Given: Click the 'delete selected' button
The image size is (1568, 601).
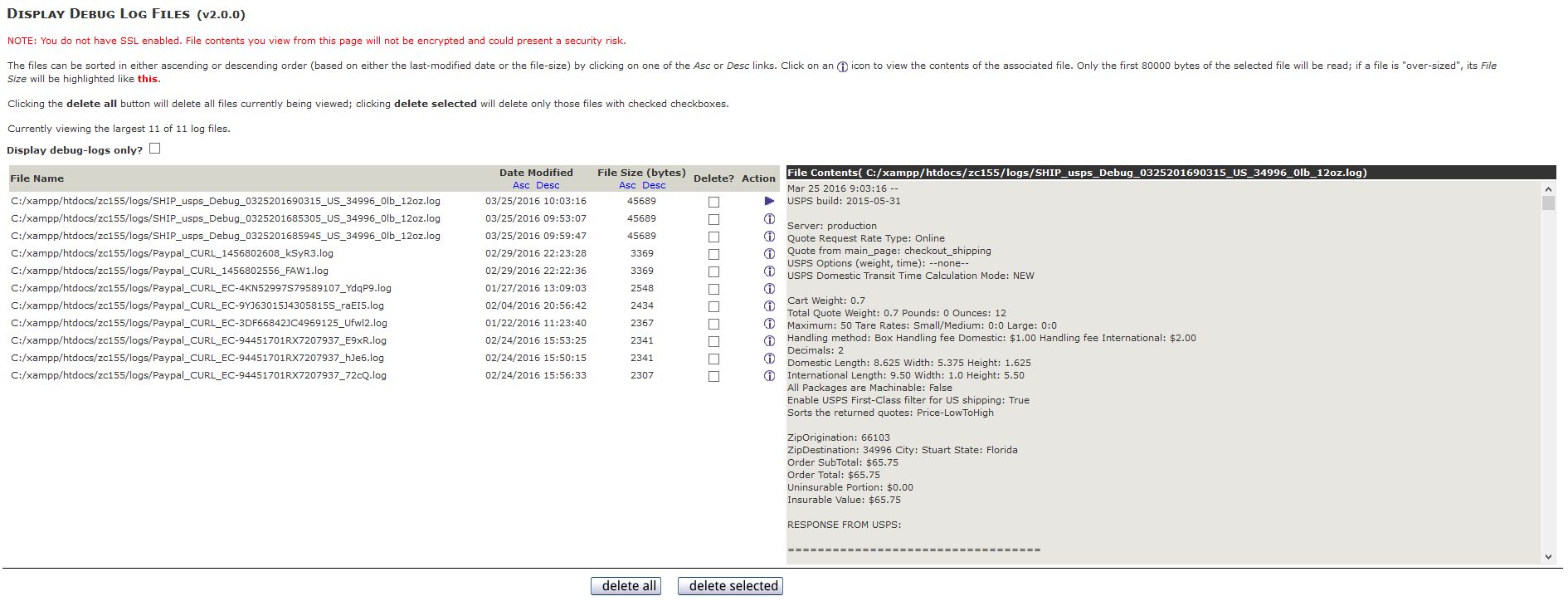Looking at the screenshot, I should coord(730,586).
